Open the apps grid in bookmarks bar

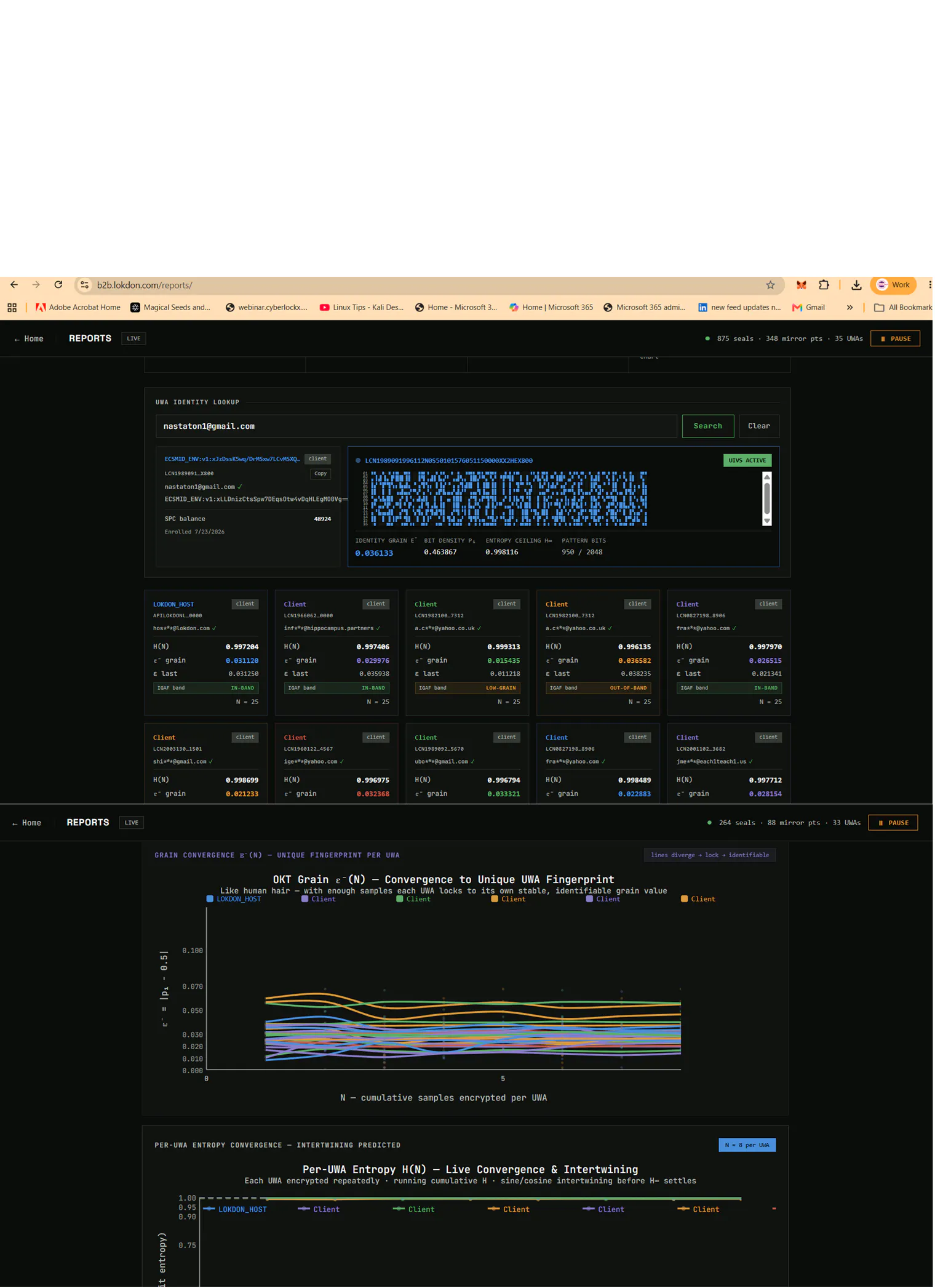click(x=12, y=308)
